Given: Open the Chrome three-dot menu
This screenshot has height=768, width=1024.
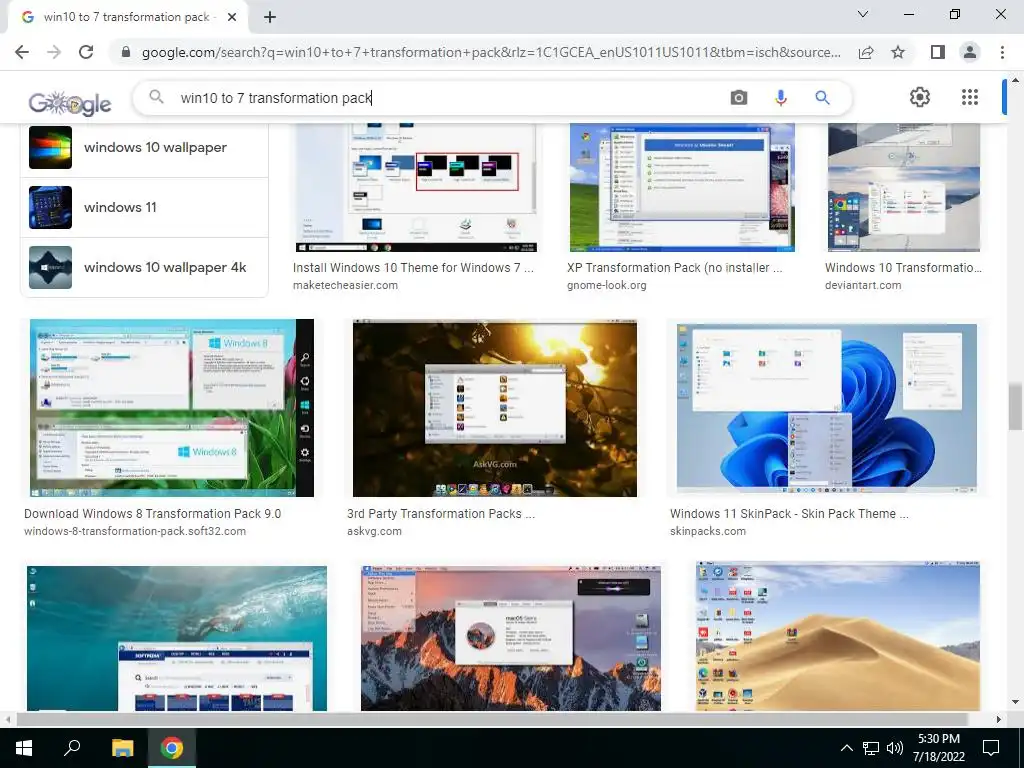Looking at the screenshot, I should click(x=1002, y=52).
